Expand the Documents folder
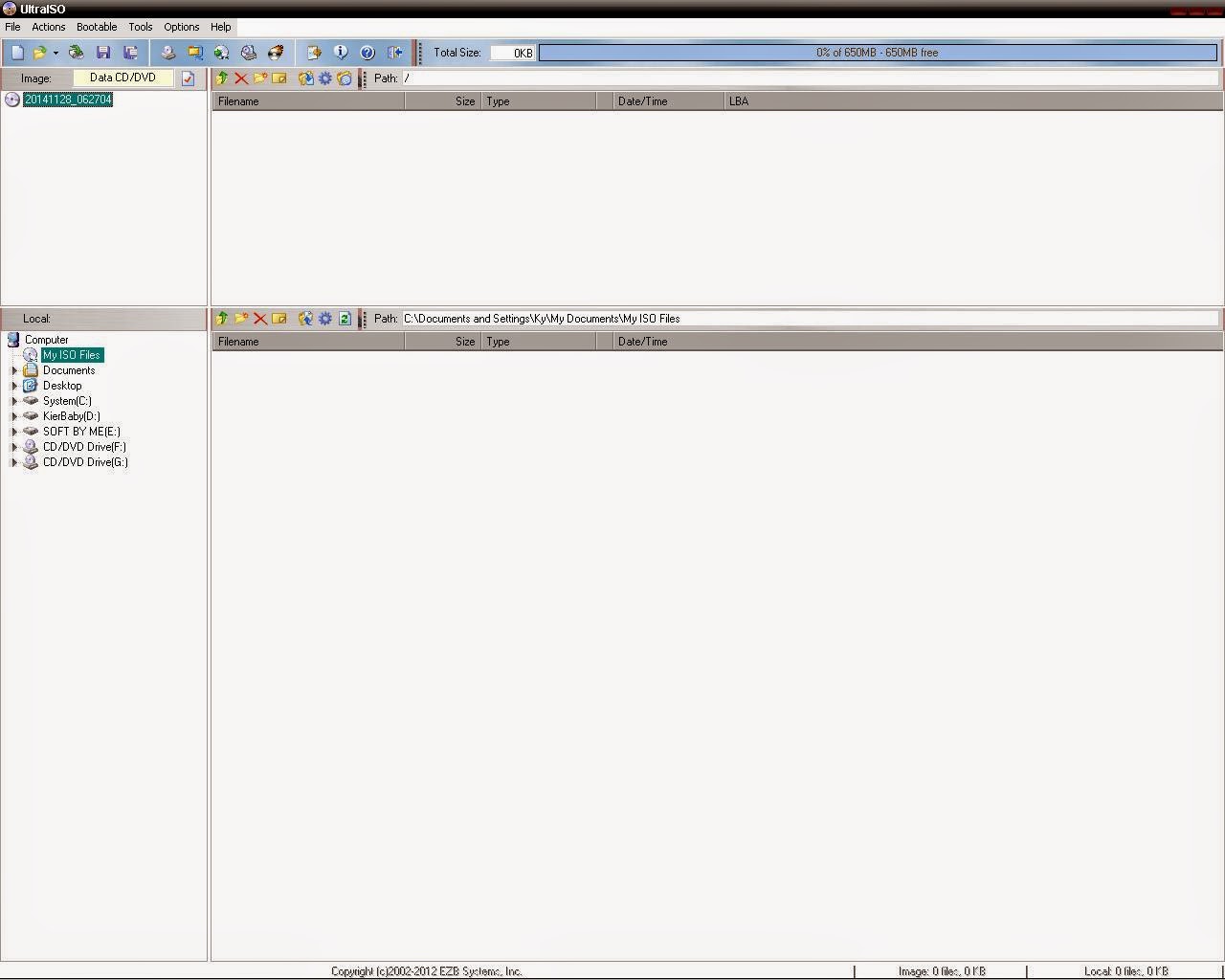The image size is (1225, 980). click(x=14, y=370)
